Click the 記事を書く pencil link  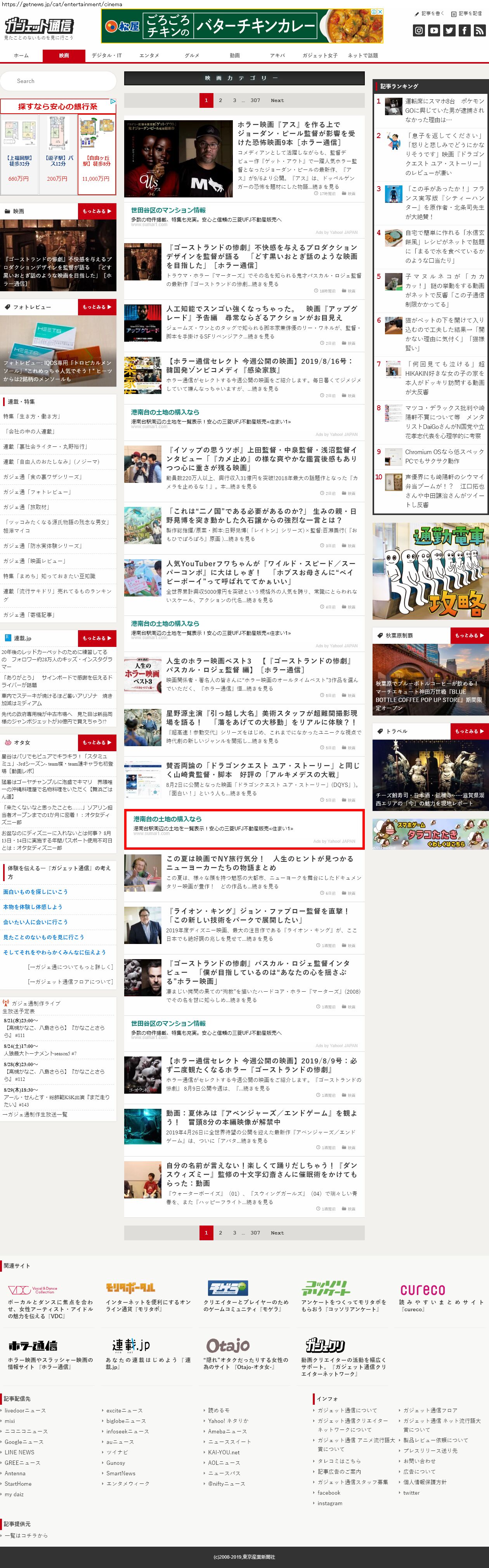coord(429,14)
